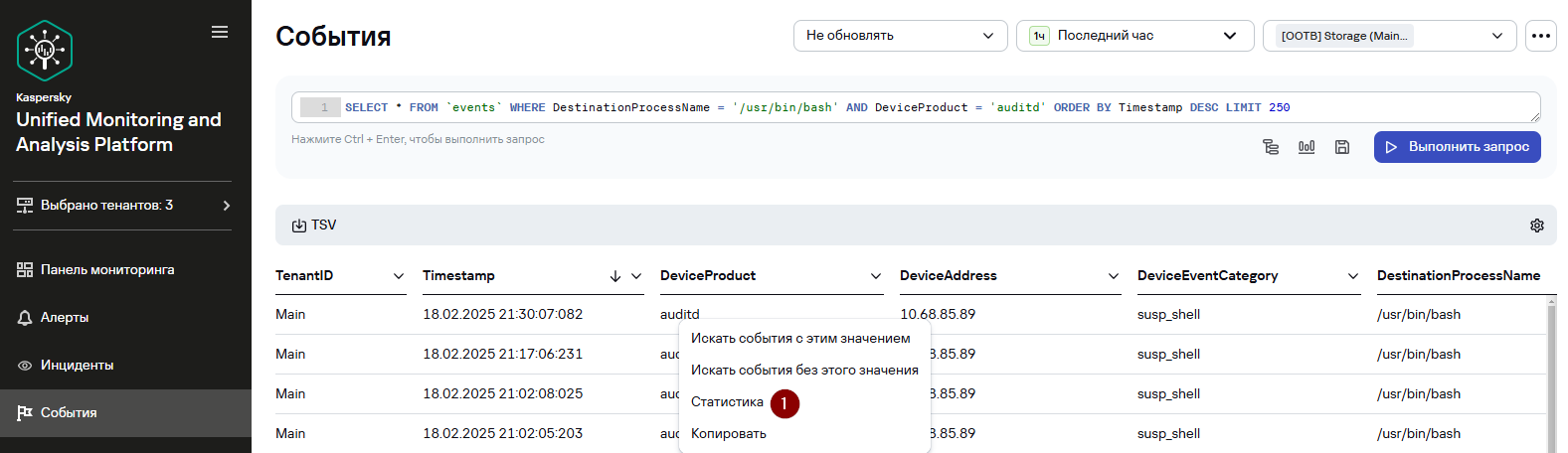Click timestamp 18.02.2025 21:02:08:025
This screenshot has height=453, width=1568.
point(503,393)
